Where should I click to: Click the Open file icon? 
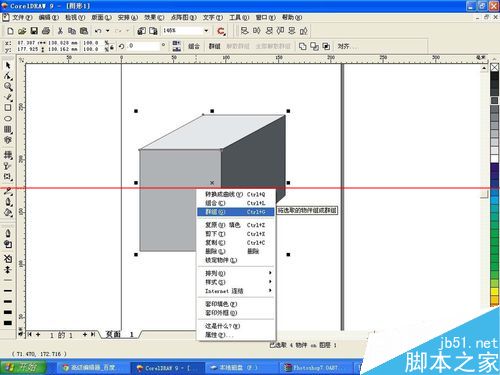coord(22,31)
